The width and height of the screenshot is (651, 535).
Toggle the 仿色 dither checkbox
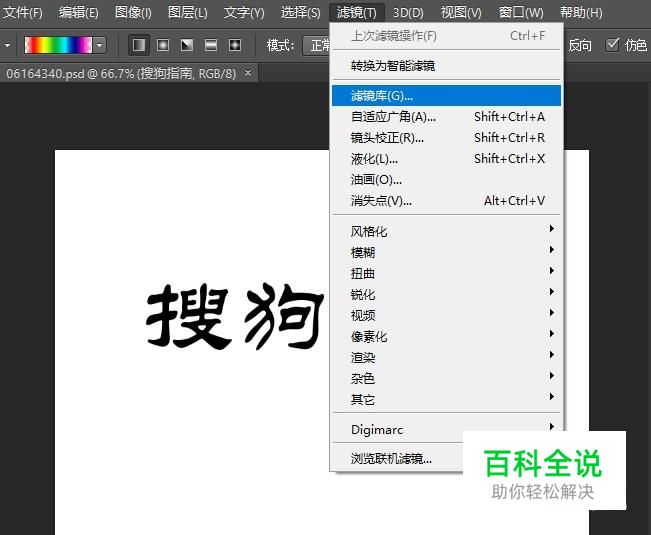pyautogui.click(x=612, y=44)
